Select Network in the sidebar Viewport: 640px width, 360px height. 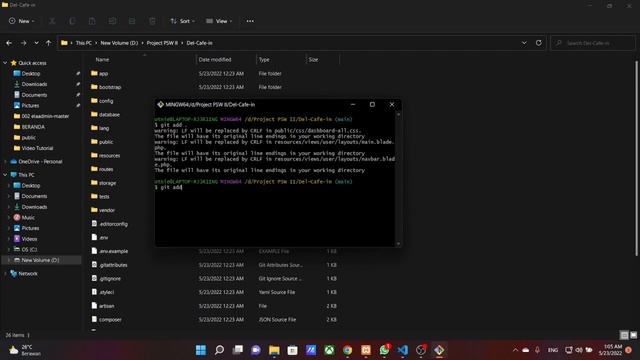point(28,273)
